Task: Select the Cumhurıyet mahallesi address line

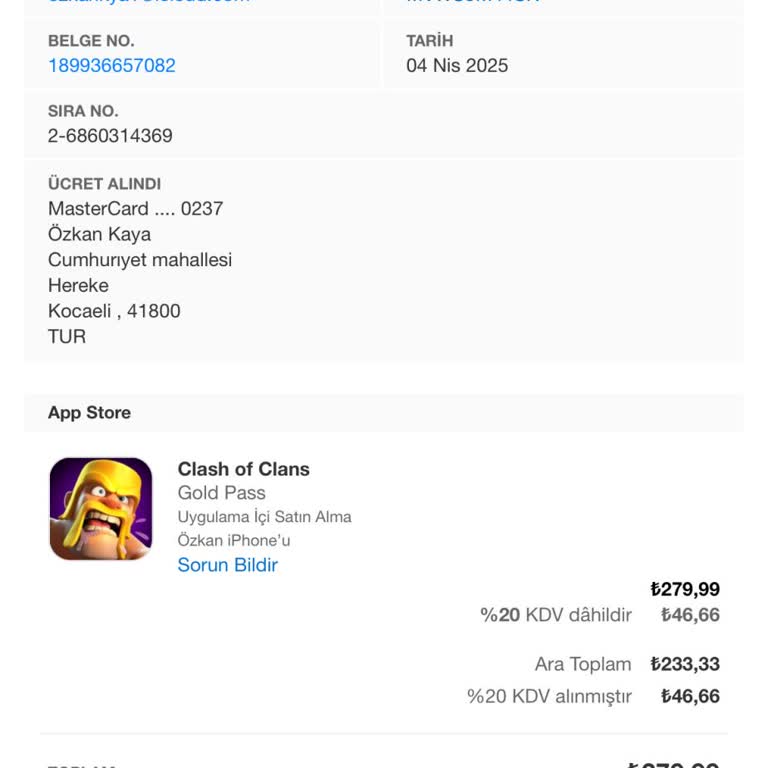Action: point(140,260)
